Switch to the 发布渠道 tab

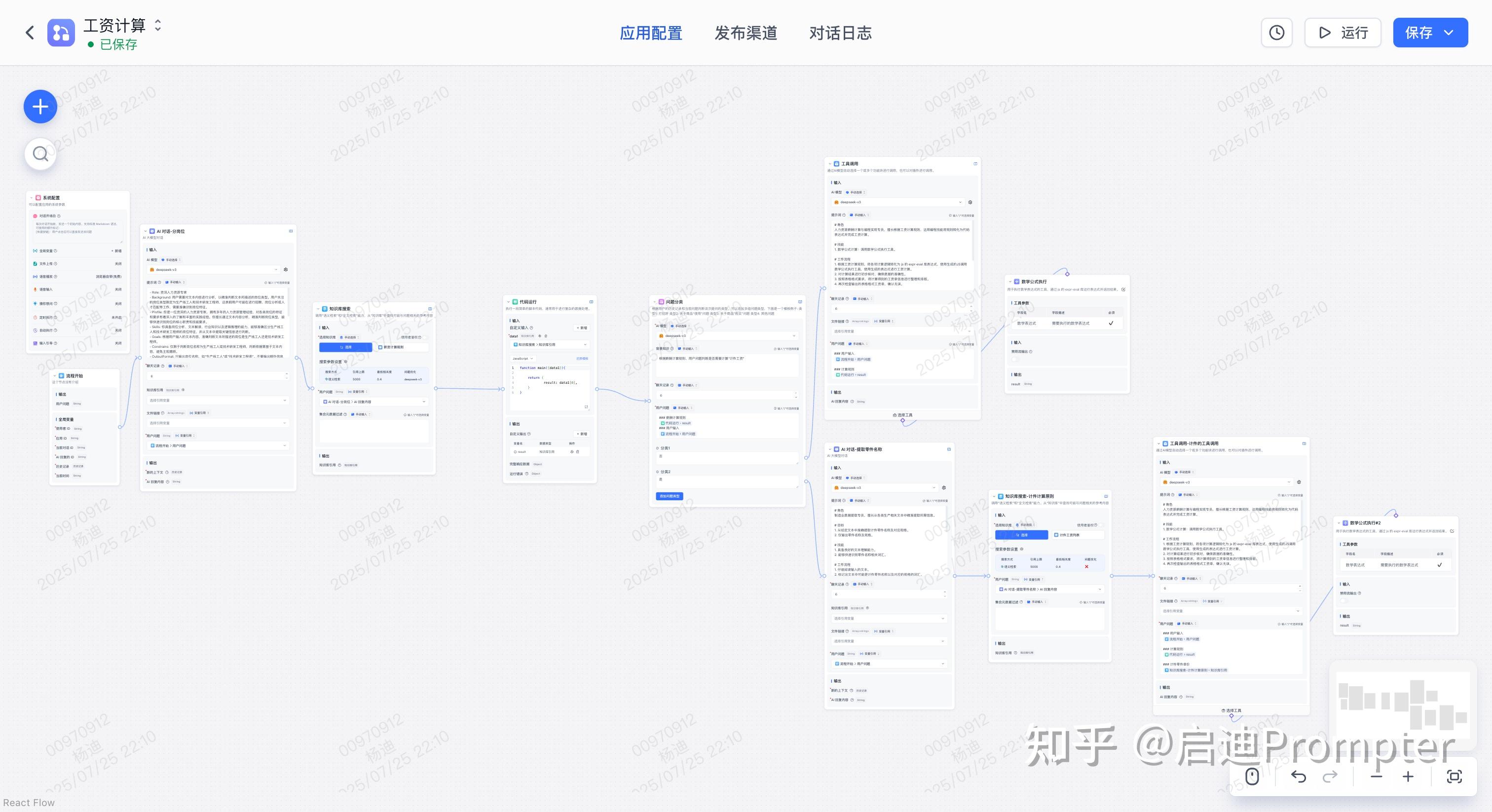[746, 33]
